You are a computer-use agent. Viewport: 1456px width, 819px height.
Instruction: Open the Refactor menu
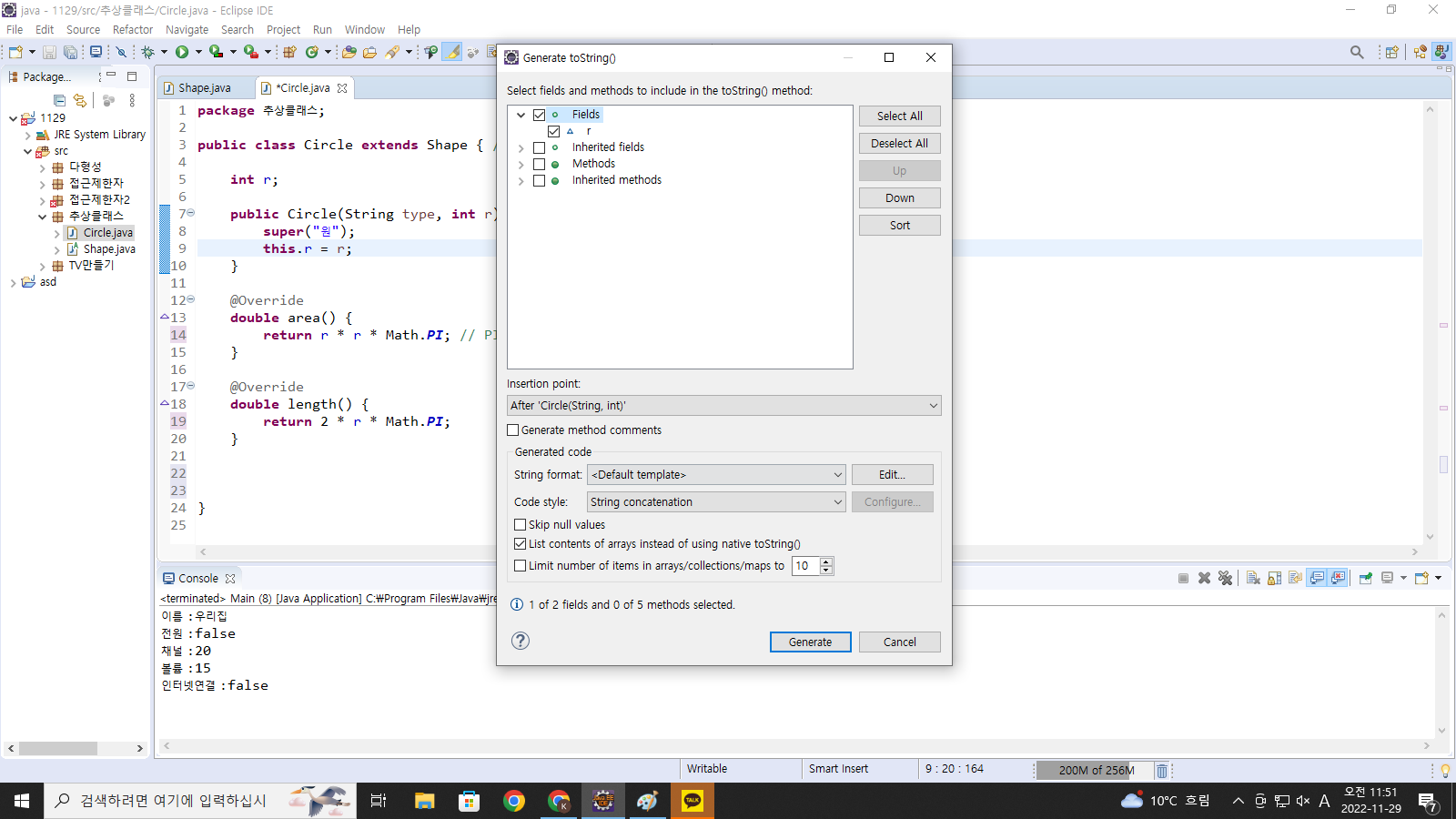tap(133, 29)
